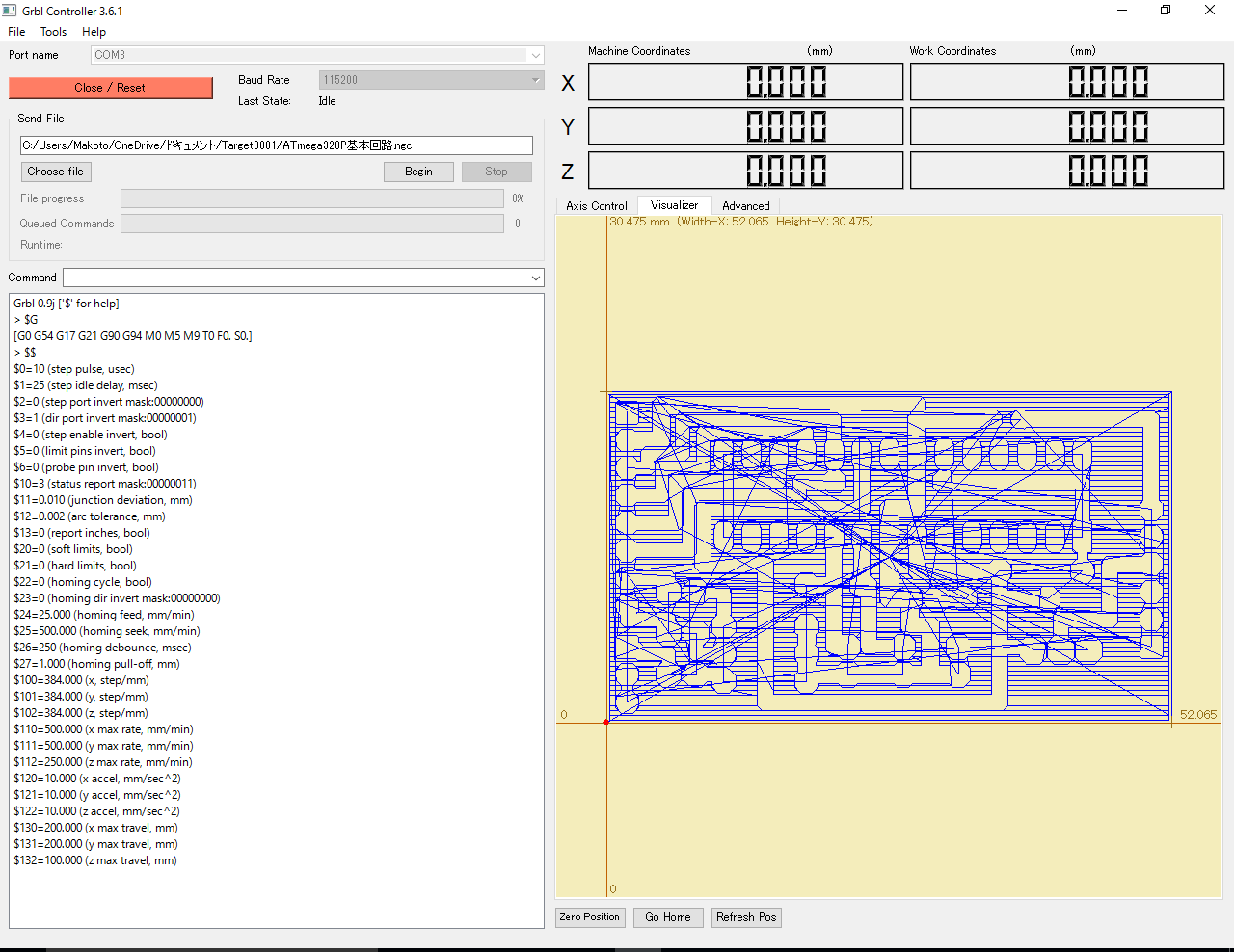Open the Advanced tab
1234x952 pixels.
(745, 206)
